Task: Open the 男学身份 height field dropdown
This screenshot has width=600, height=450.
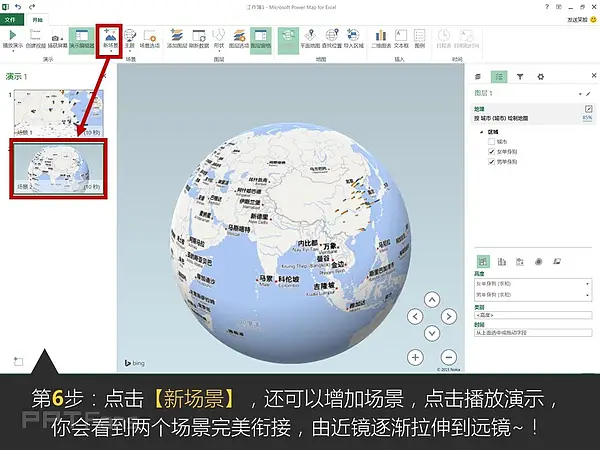Action: 588,295
